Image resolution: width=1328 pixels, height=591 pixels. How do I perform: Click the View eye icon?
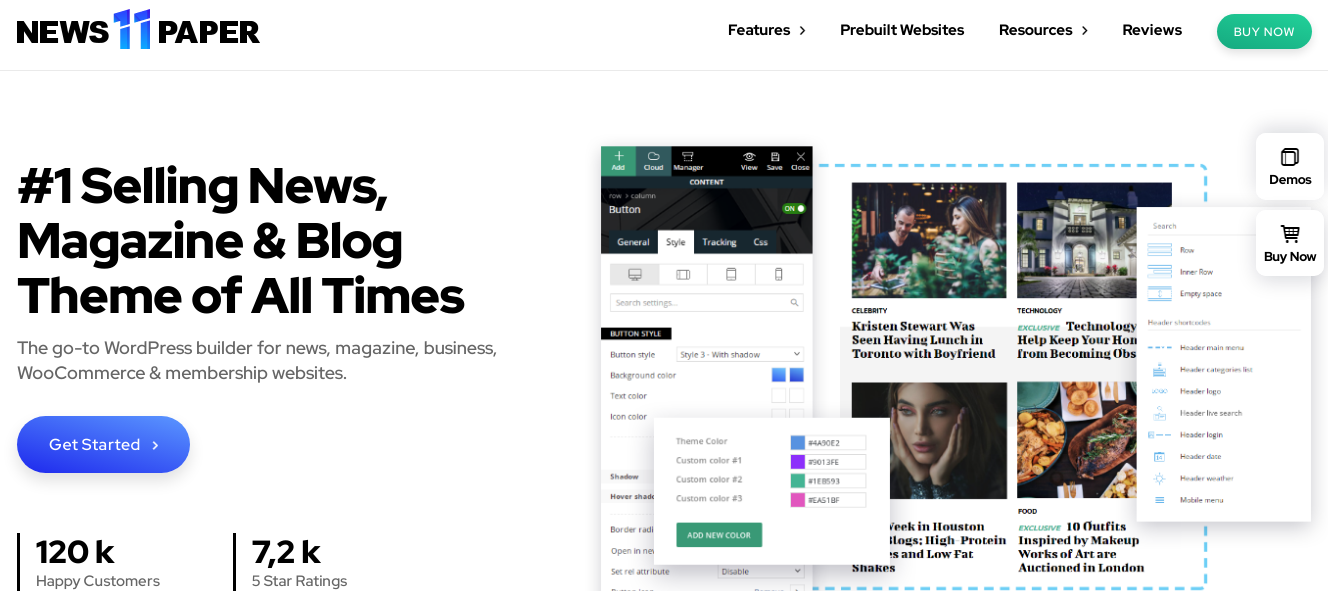748,158
